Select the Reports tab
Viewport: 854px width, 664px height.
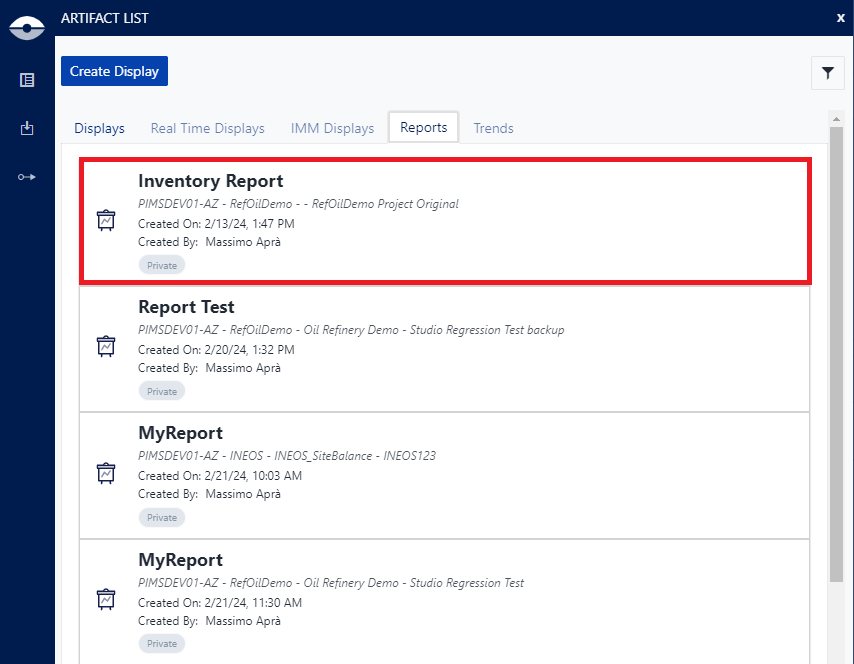pos(423,127)
